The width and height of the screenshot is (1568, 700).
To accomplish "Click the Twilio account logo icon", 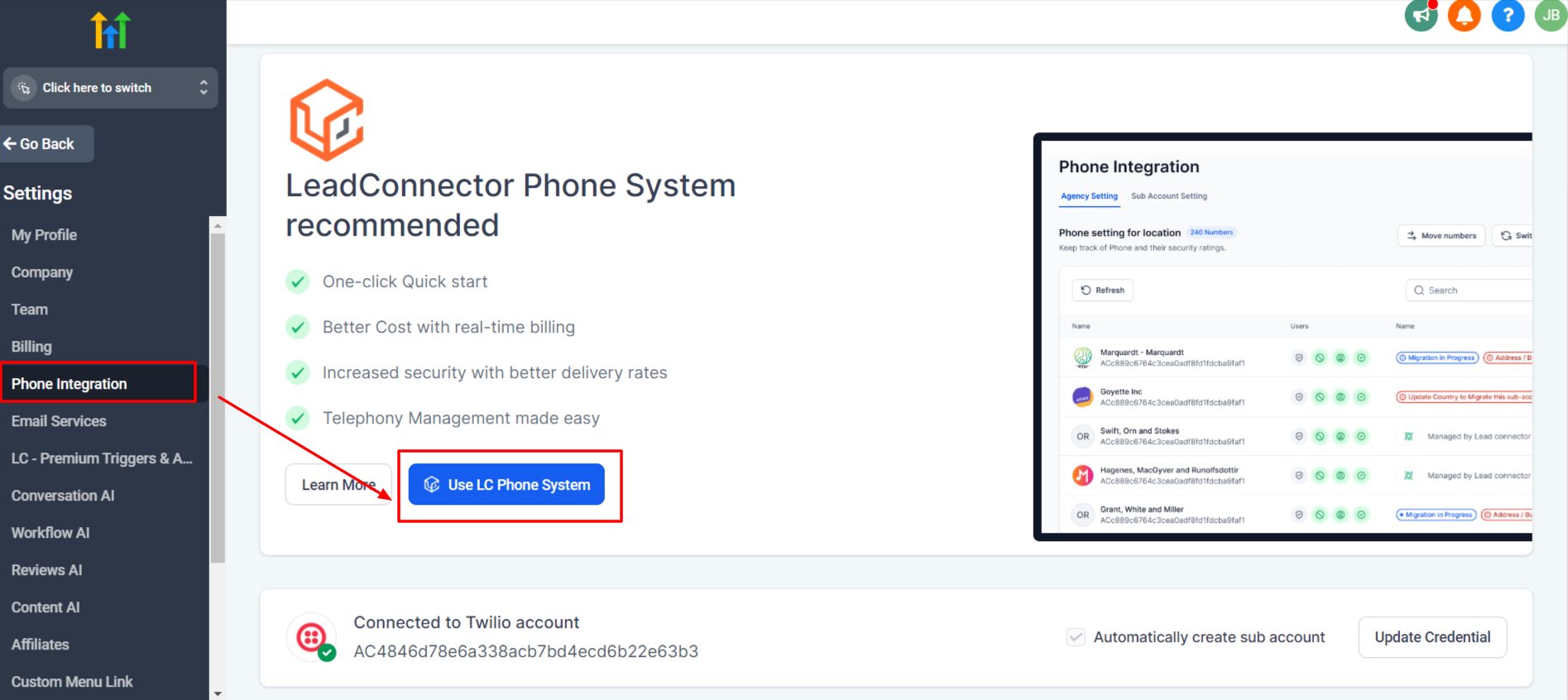I will click(311, 638).
